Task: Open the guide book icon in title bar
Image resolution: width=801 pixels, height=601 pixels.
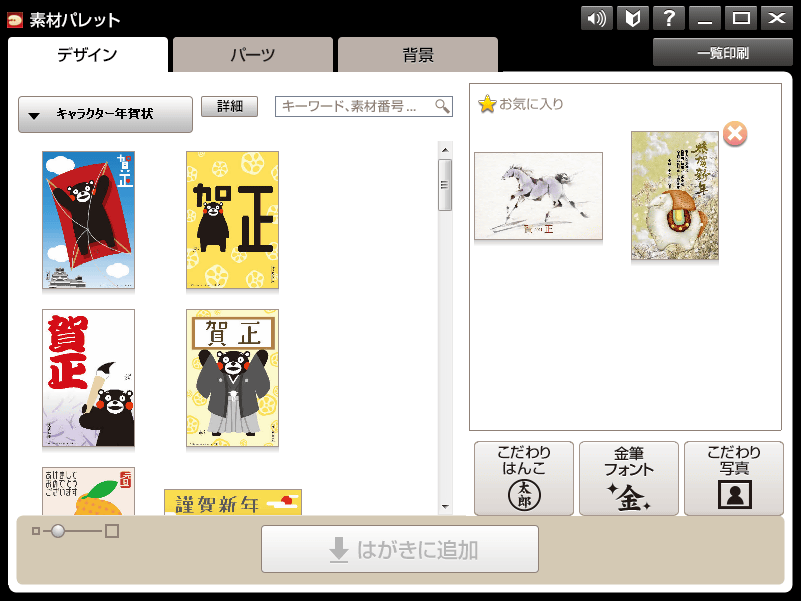Action: tap(633, 19)
